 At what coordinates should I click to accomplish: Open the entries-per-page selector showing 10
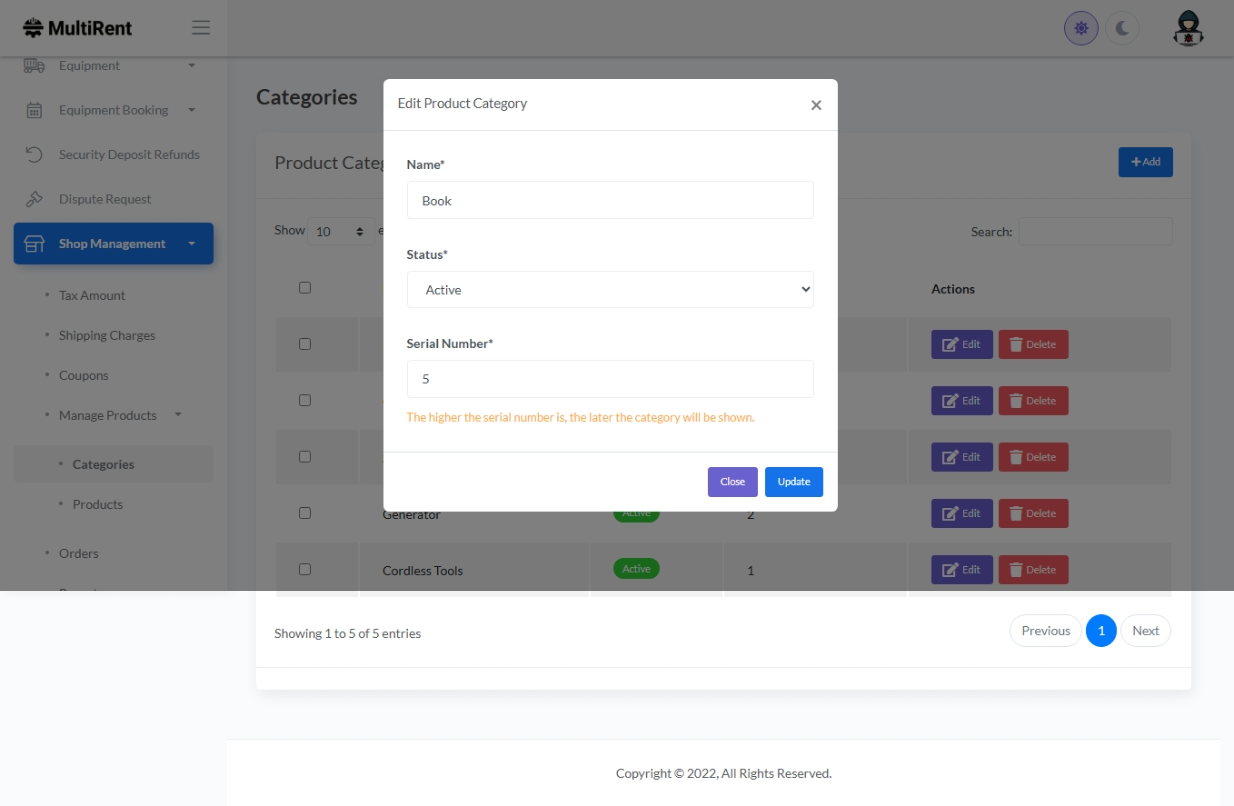pos(340,232)
